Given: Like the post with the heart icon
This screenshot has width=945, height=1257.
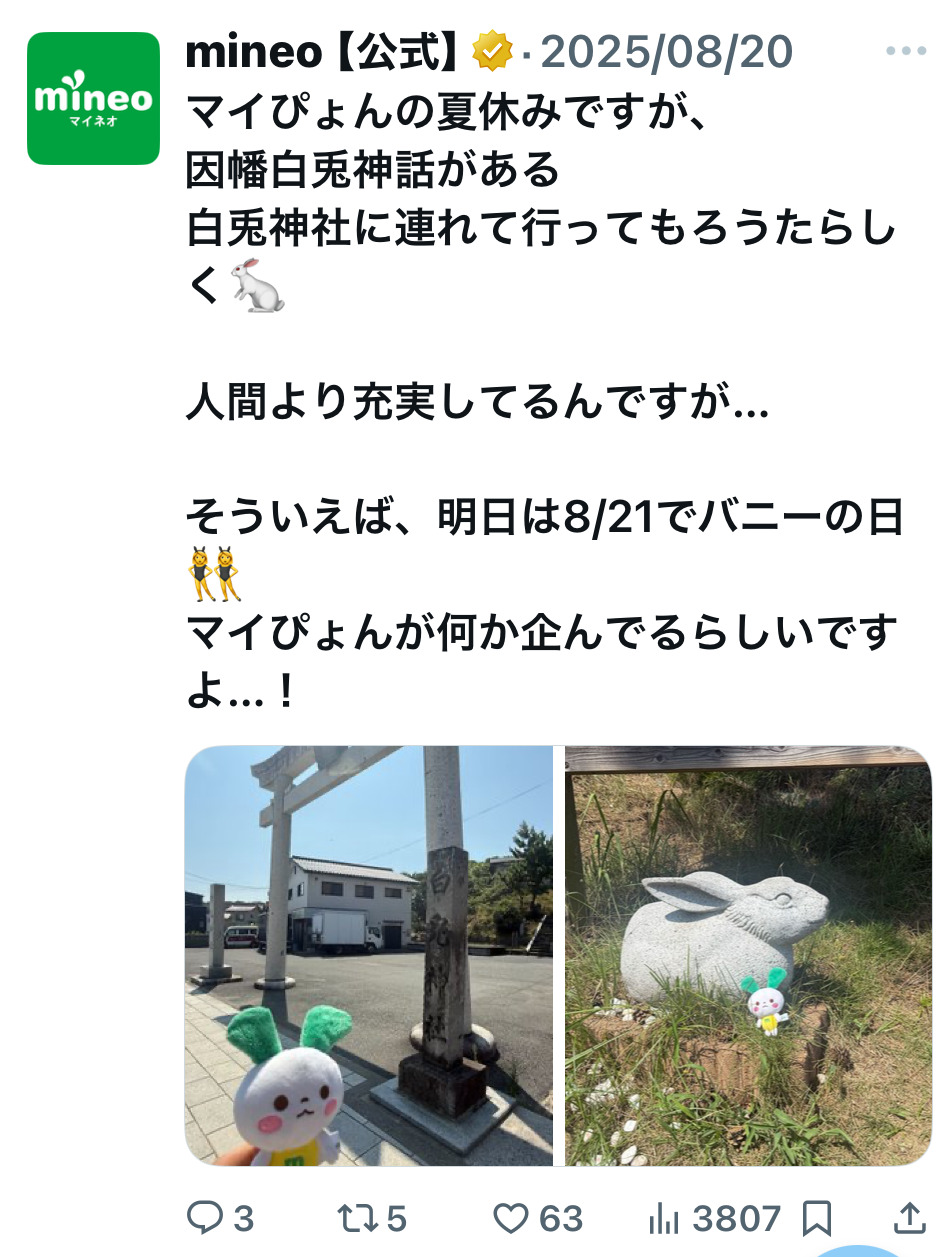Looking at the screenshot, I should point(511,1217).
